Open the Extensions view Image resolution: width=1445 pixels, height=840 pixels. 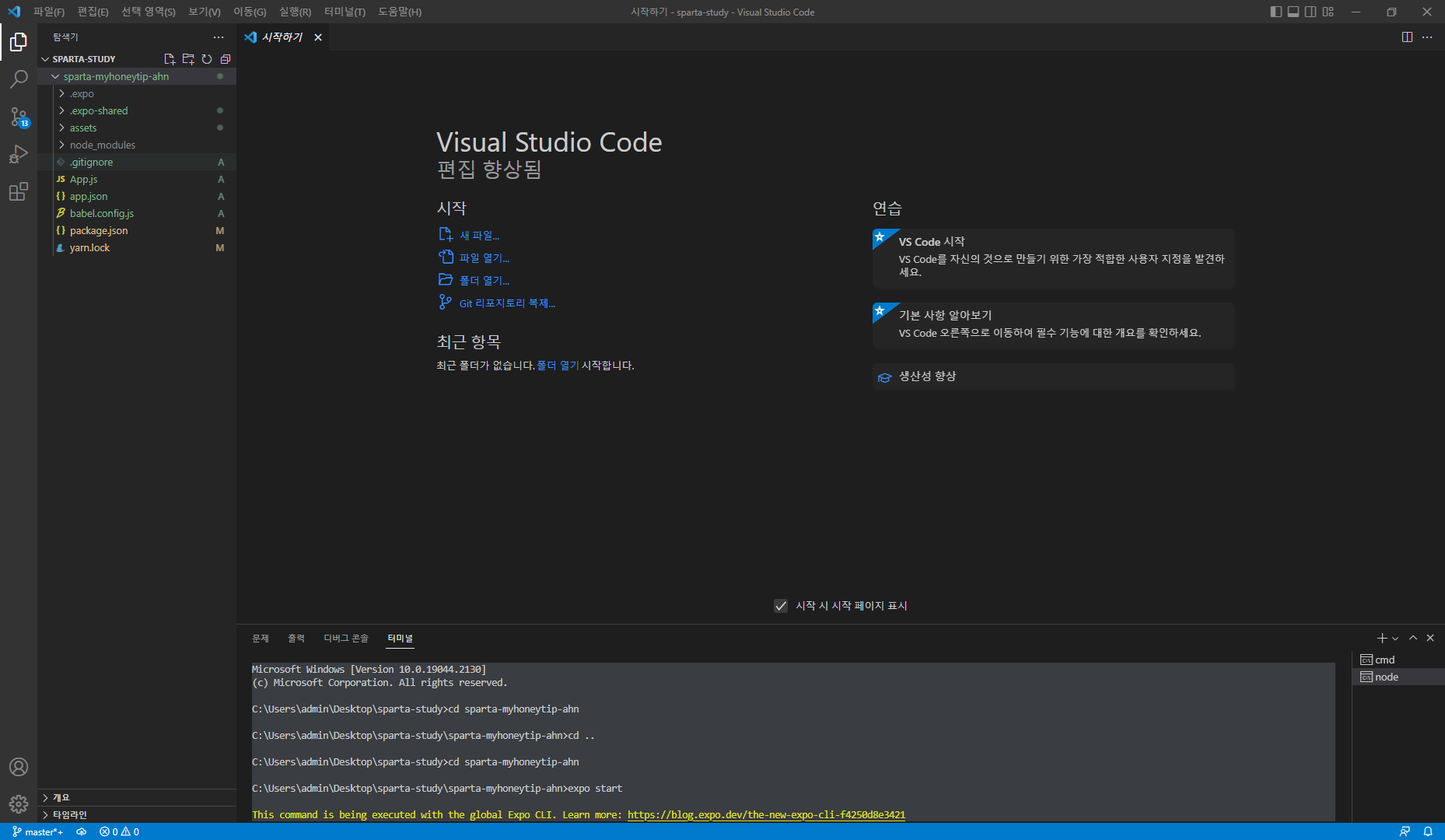(19, 191)
